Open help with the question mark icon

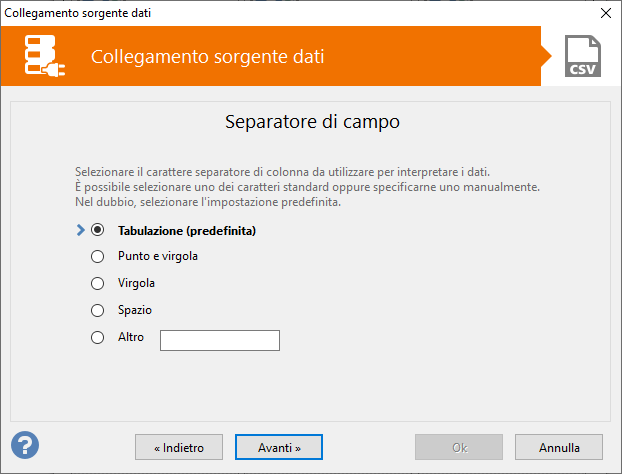pos(25,444)
